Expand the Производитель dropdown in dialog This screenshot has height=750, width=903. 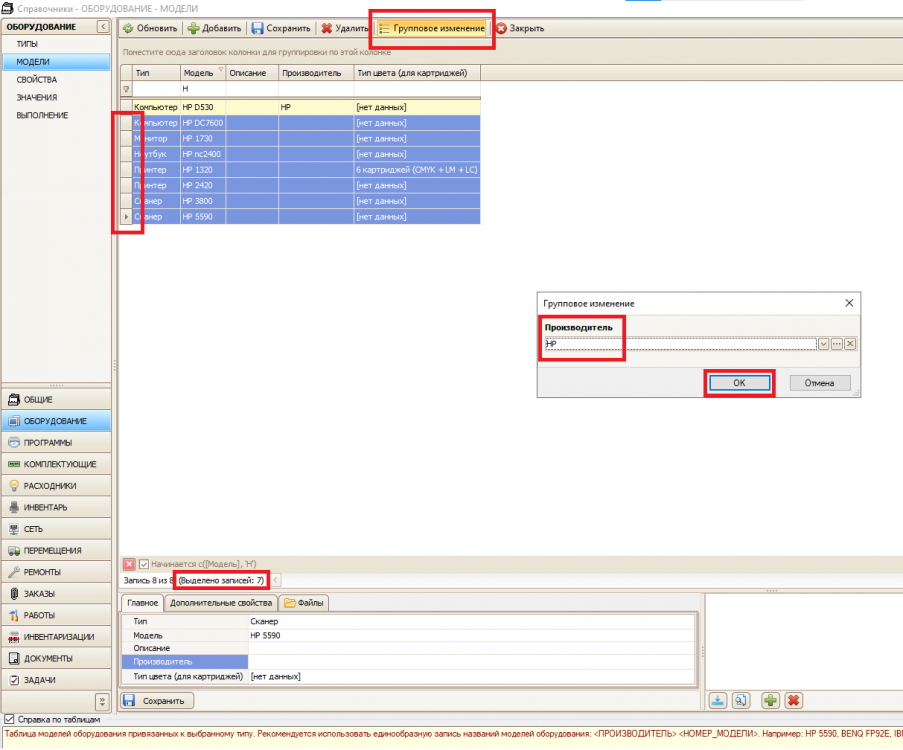(823, 344)
